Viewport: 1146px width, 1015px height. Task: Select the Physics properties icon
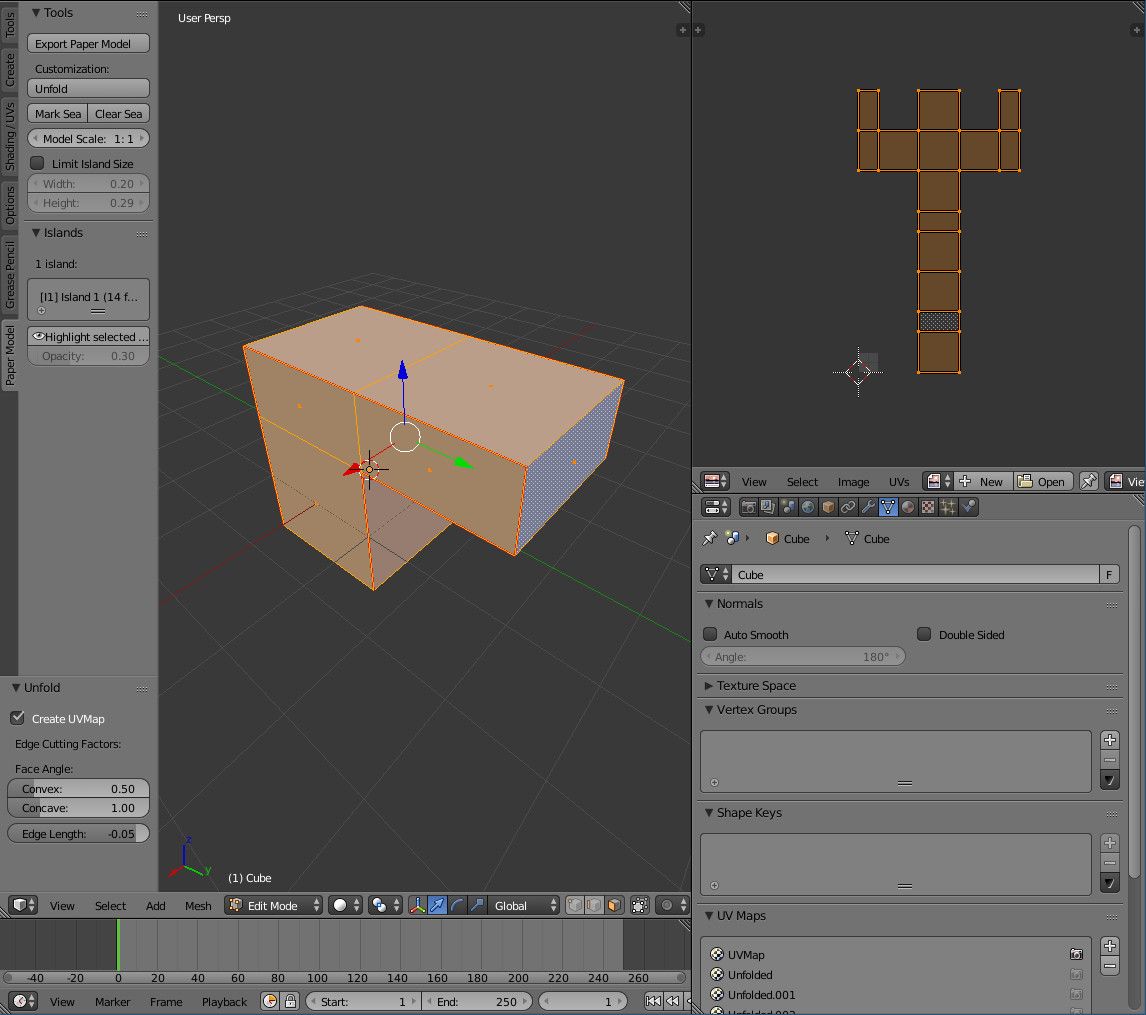968,507
